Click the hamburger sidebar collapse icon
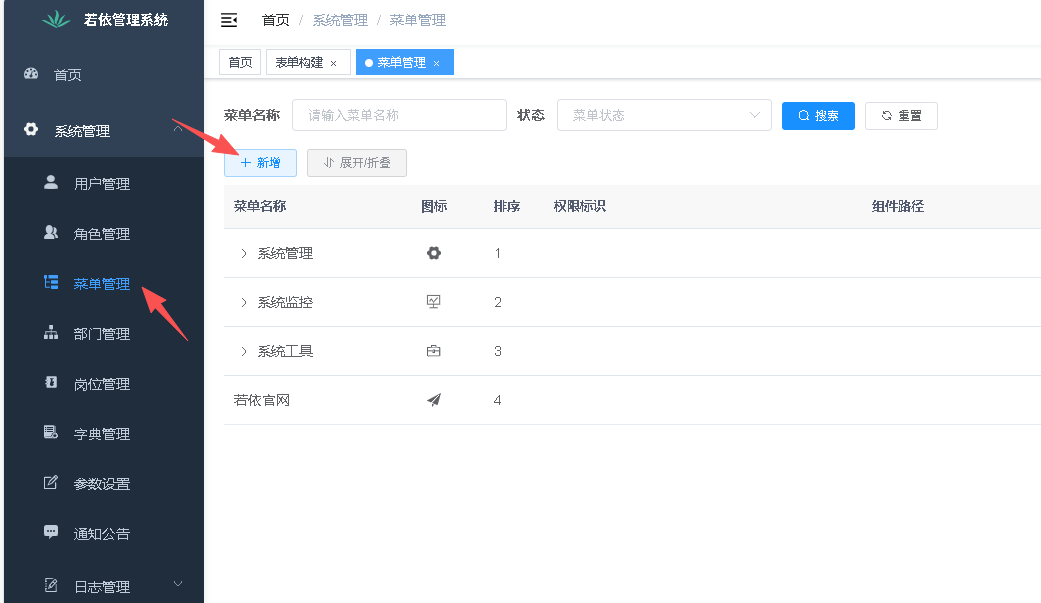This screenshot has height=603, width=1041. click(229, 20)
